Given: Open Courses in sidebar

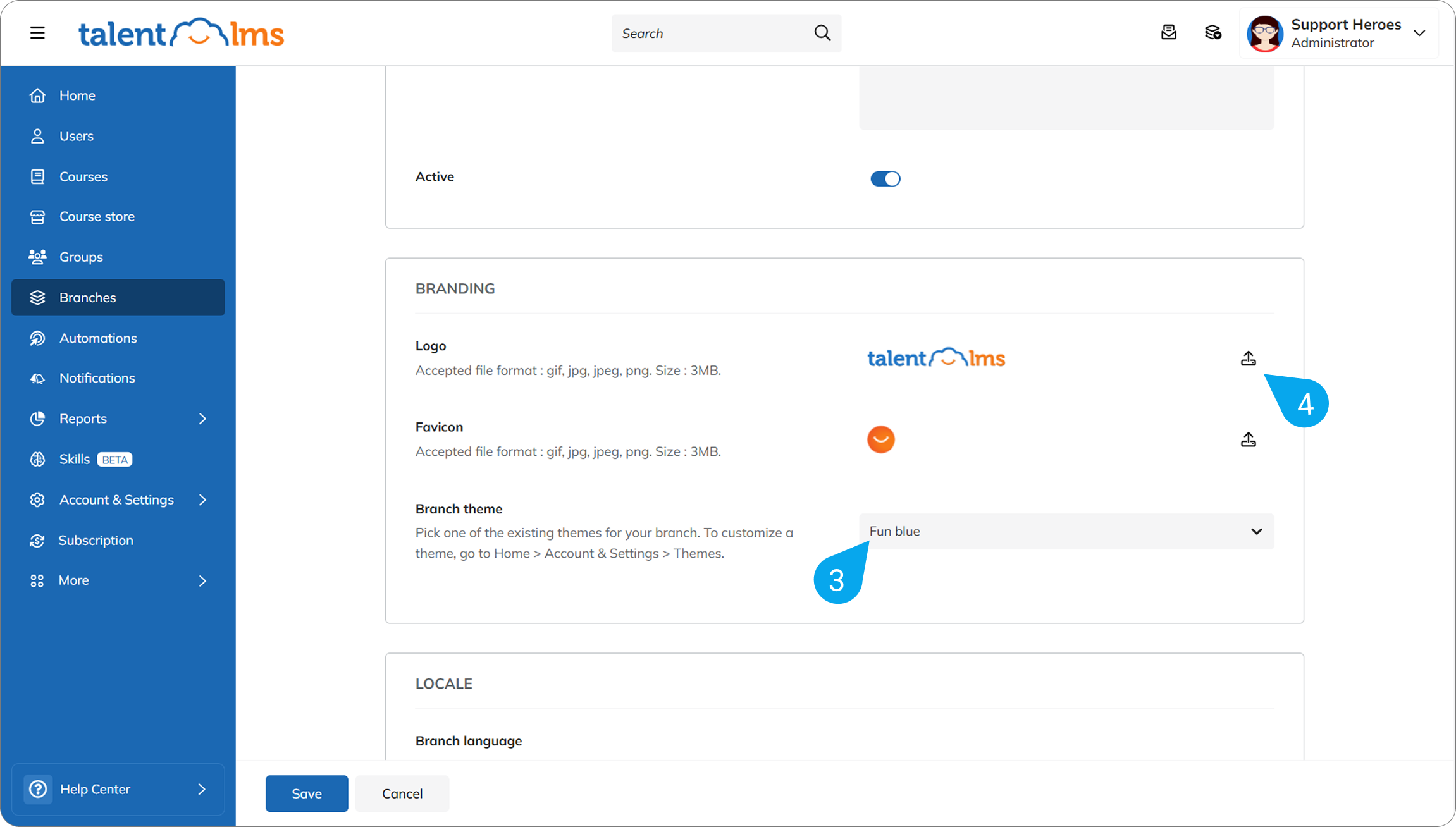Looking at the screenshot, I should click(x=118, y=176).
